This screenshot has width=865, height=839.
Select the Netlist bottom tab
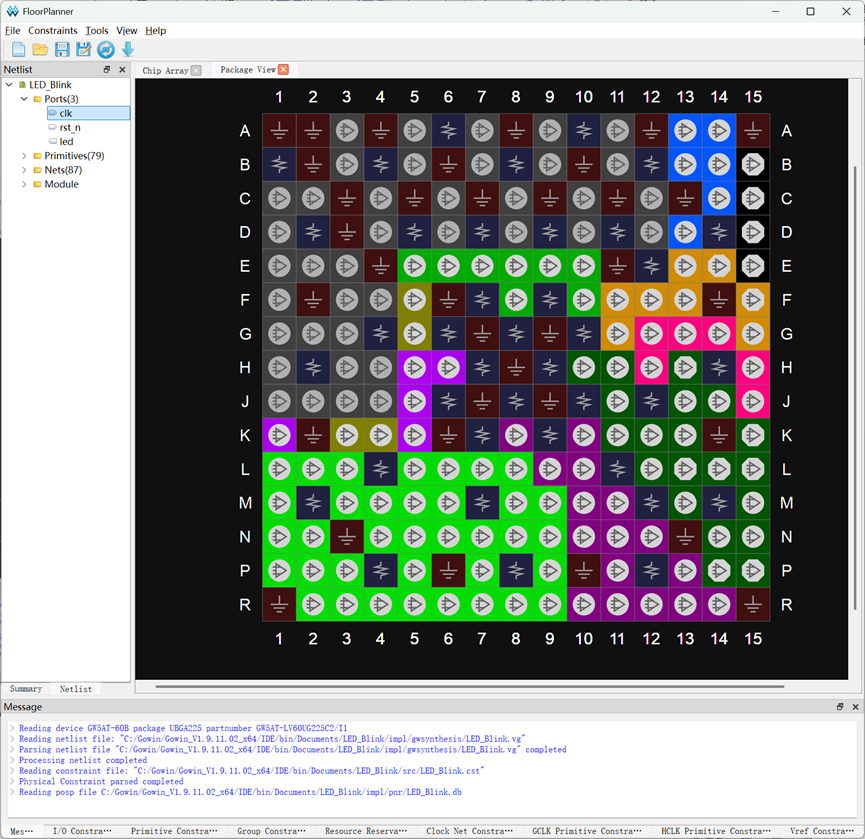point(76,688)
